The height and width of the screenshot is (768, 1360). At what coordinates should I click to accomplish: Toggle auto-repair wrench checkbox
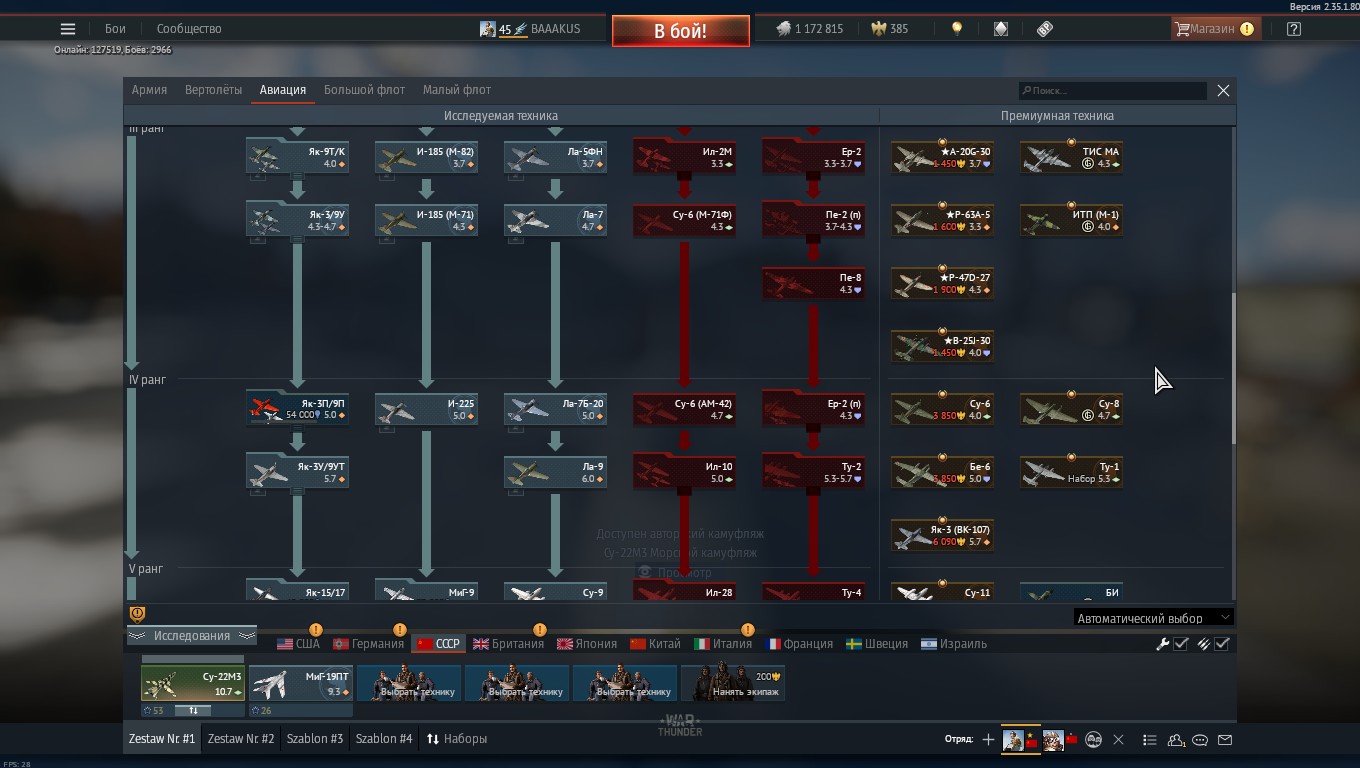(x=1180, y=644)
